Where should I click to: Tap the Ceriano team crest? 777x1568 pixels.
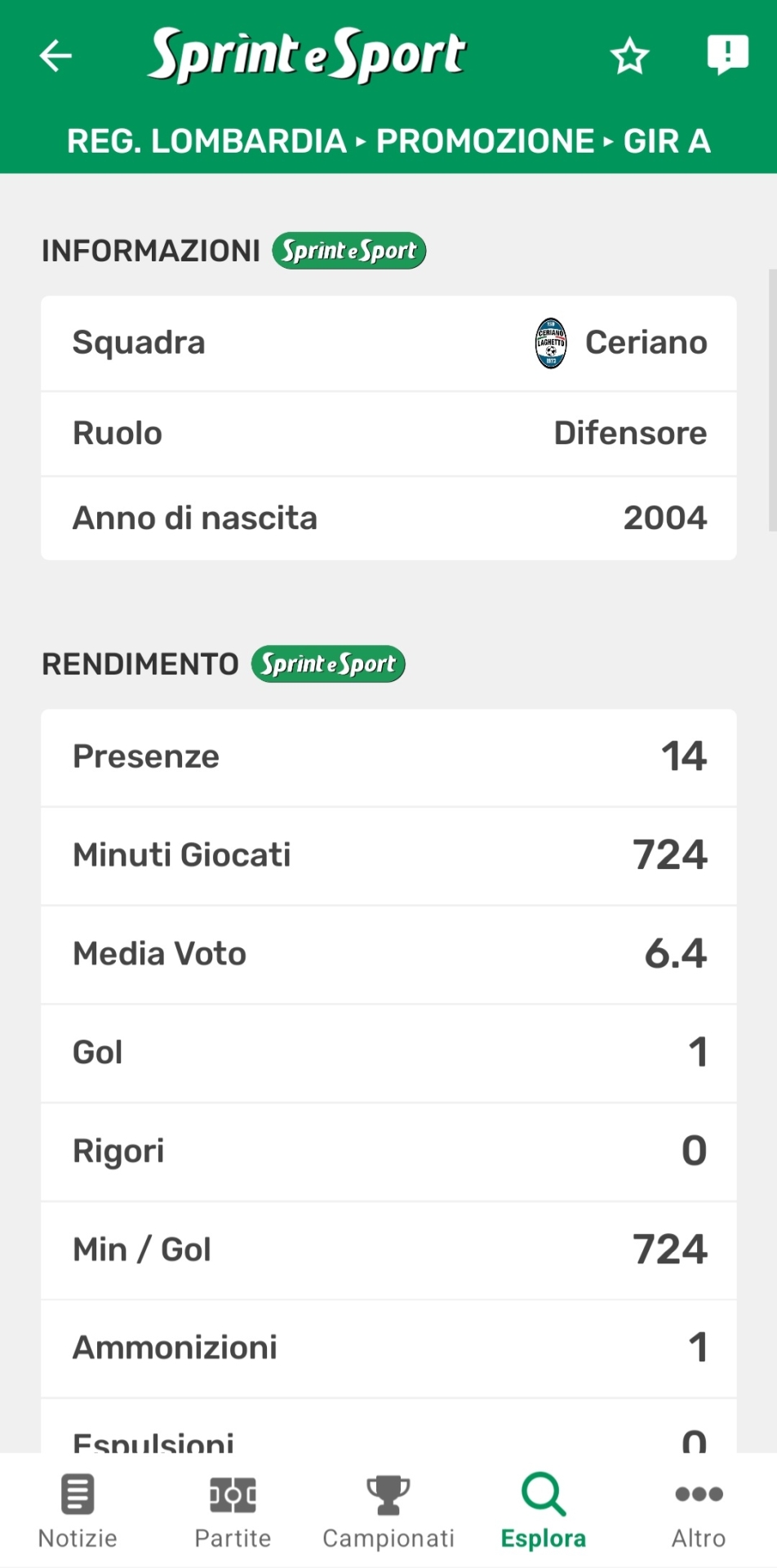(551, 343)
